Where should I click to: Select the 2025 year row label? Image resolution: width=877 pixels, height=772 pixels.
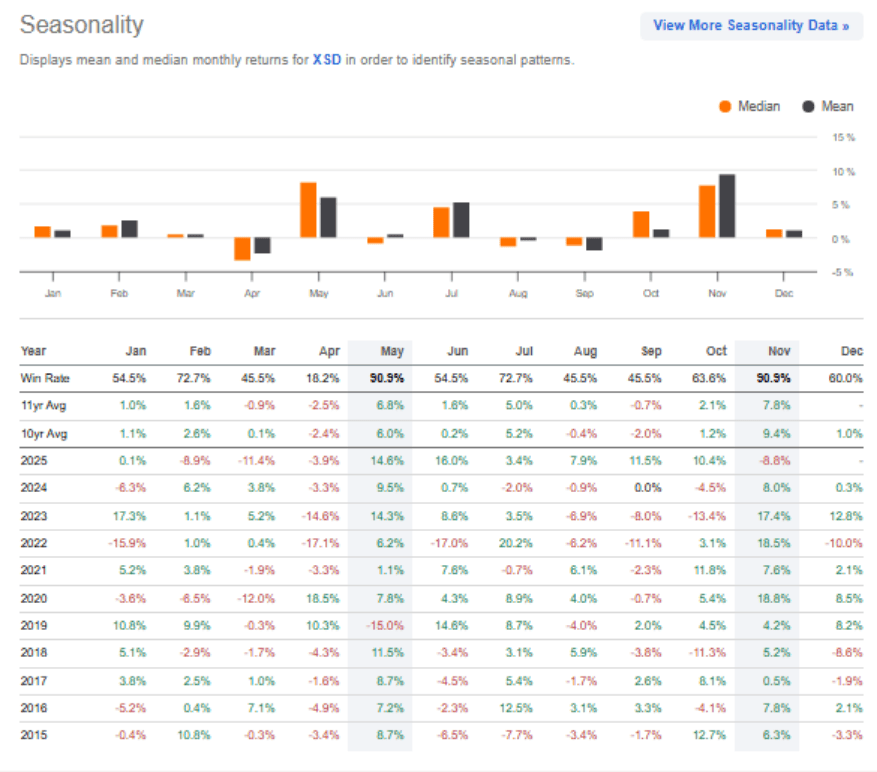(36, 458)
